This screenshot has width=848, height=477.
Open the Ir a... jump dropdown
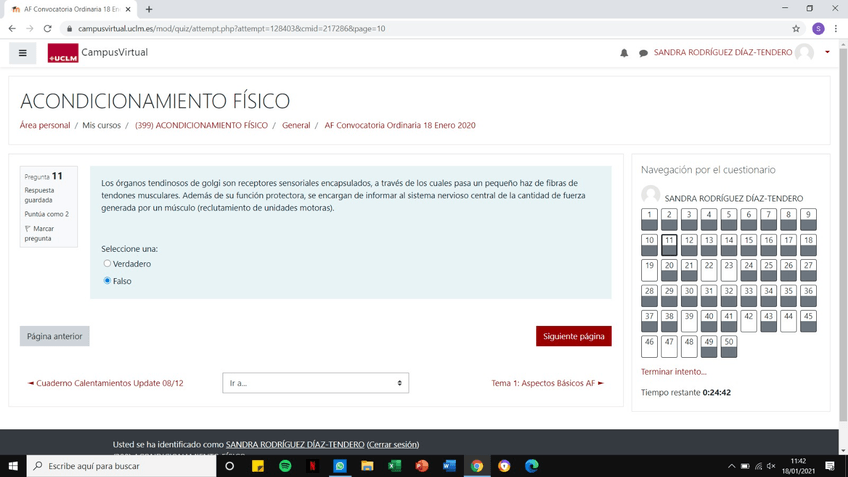click(x=315, y=383)
